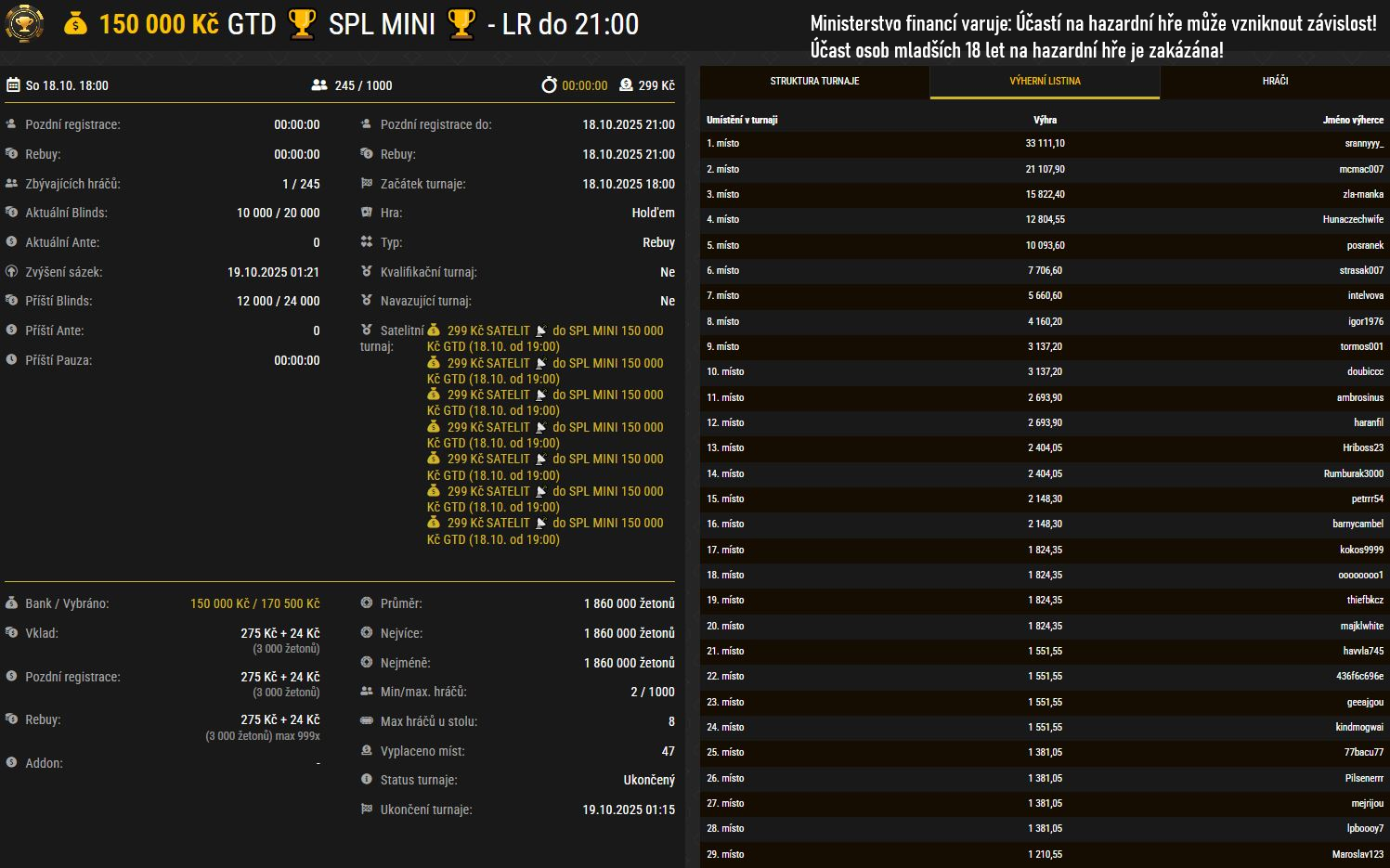This screenshot has height=868, width=1390.
Task: Click the flag icon beside Začátek turnaje
Action: tap(367, 184)
